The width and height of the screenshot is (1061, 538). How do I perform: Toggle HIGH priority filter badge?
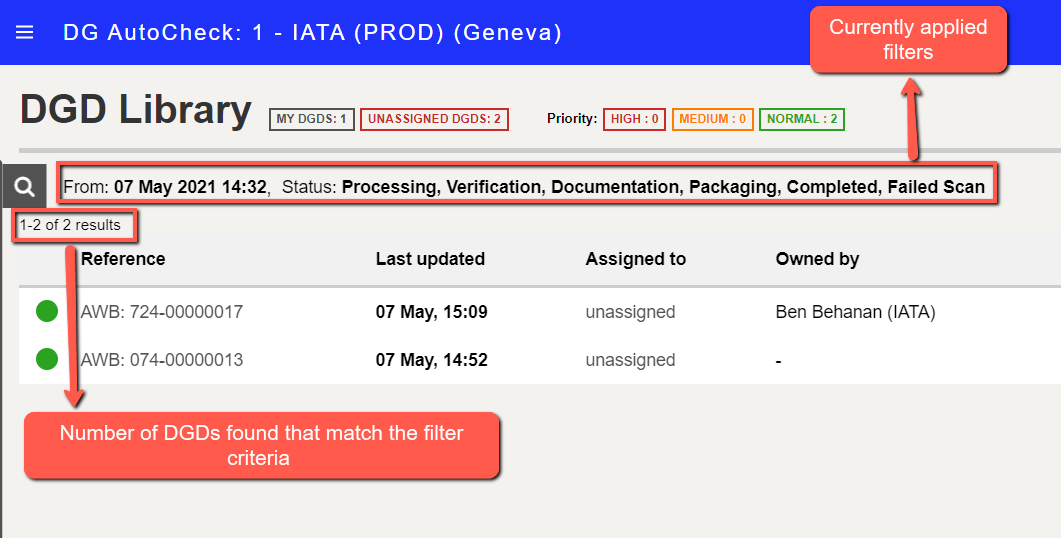point(635,119)
